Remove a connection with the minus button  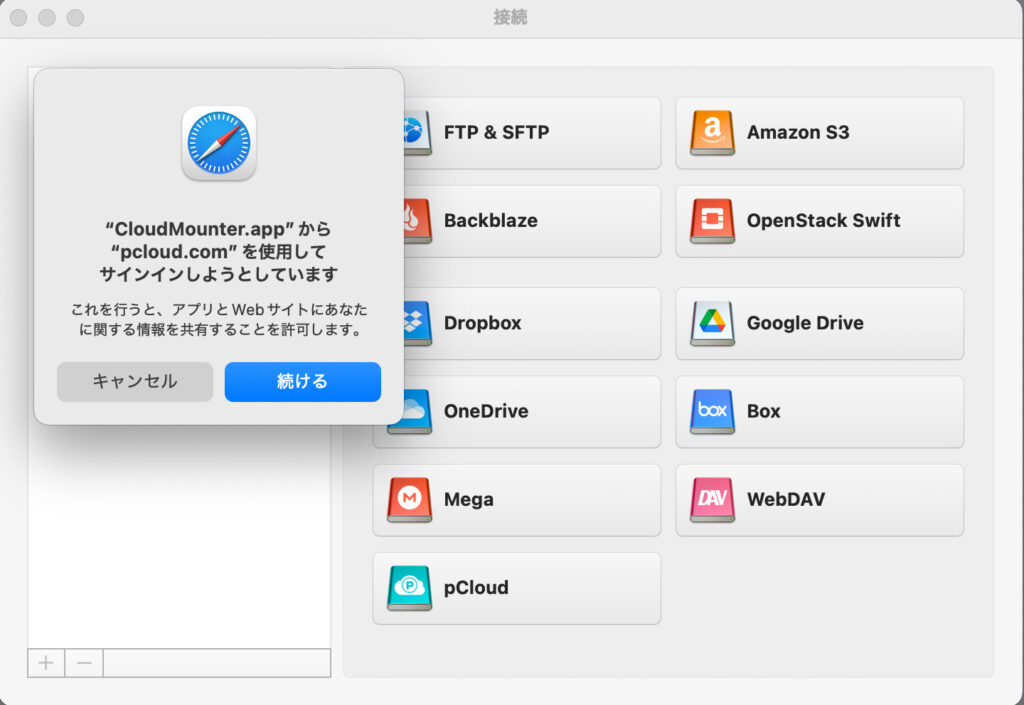(84, 663)
